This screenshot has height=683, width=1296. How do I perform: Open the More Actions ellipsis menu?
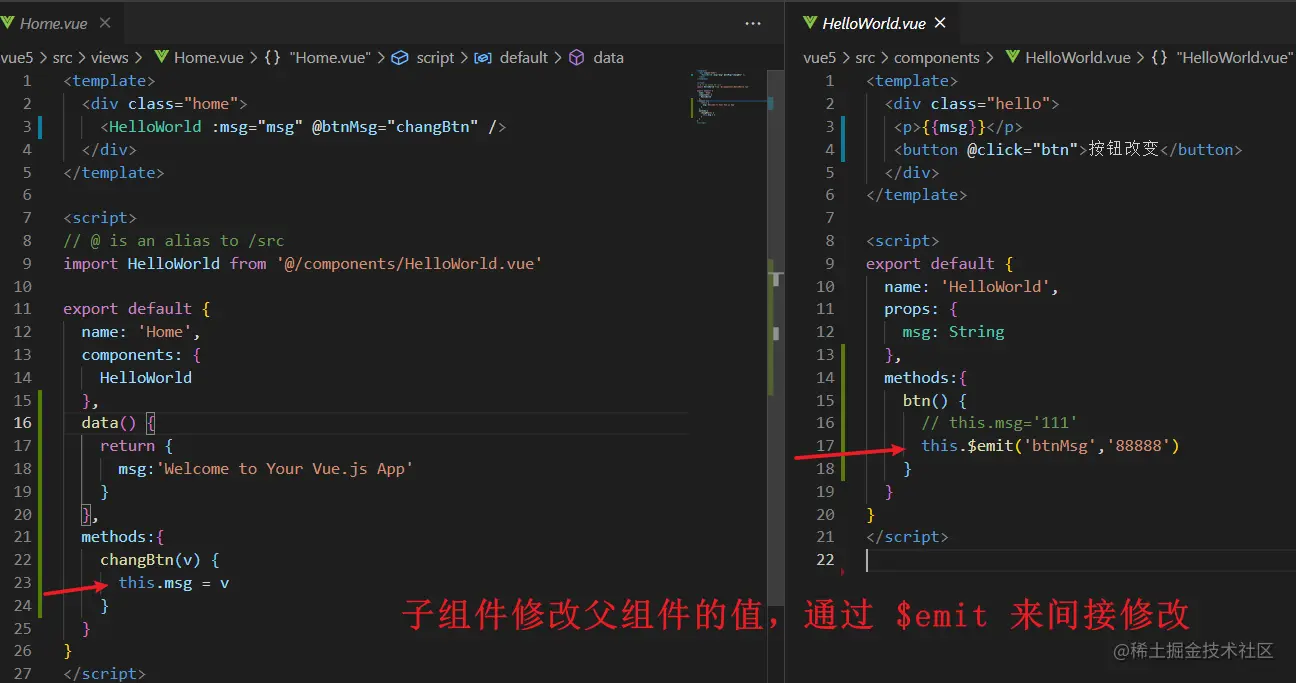[753, 23]
